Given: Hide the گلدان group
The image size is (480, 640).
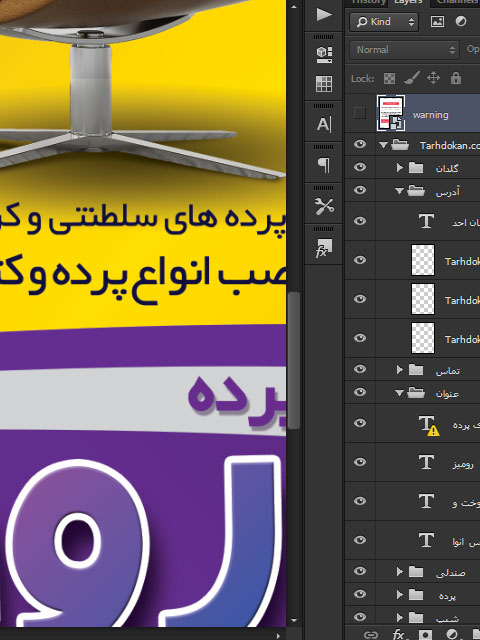Looking at the screenshot, I should (360, 167).
